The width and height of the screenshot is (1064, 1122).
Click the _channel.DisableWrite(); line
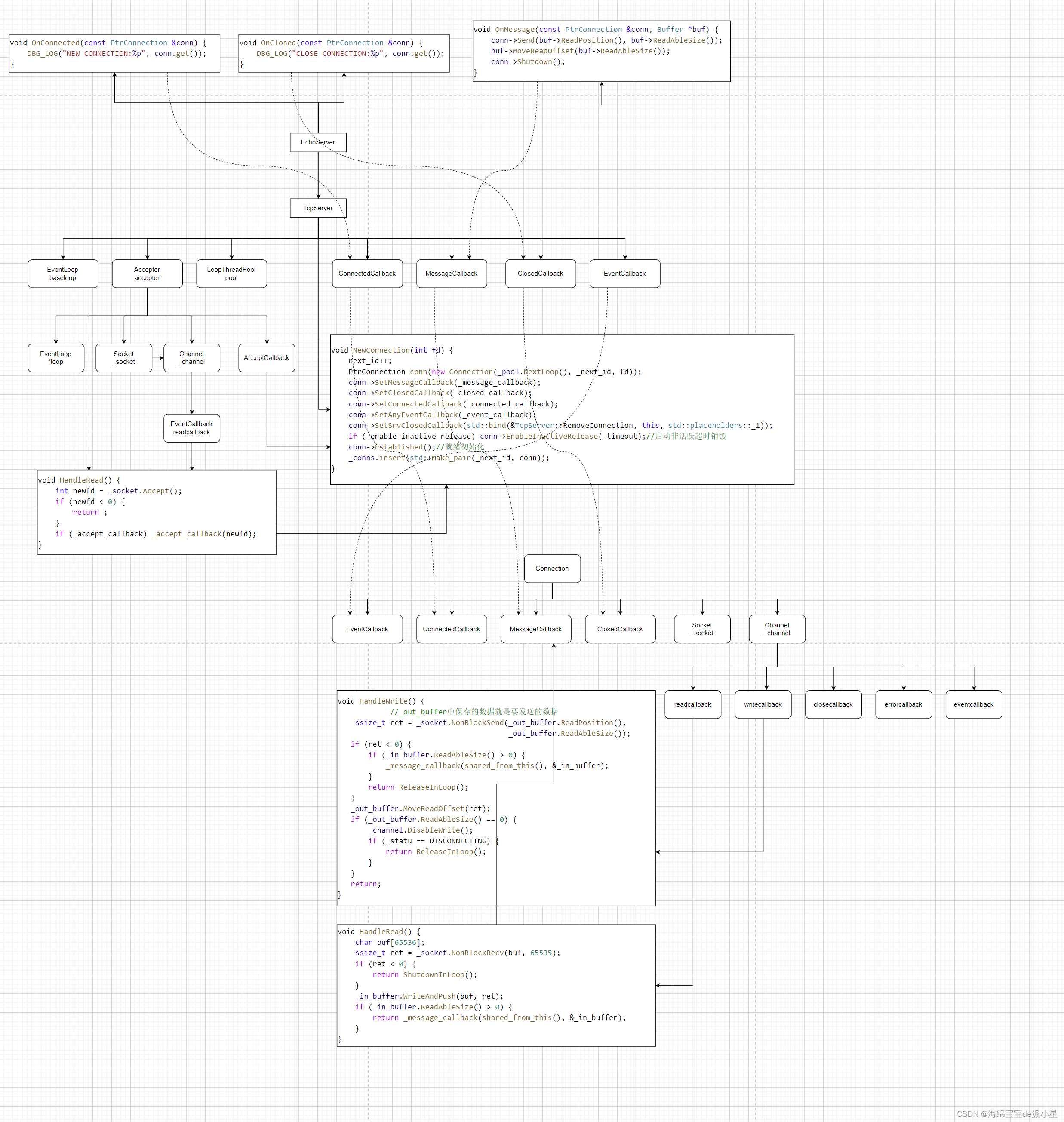pyautogui.click(x=420, y=831)
